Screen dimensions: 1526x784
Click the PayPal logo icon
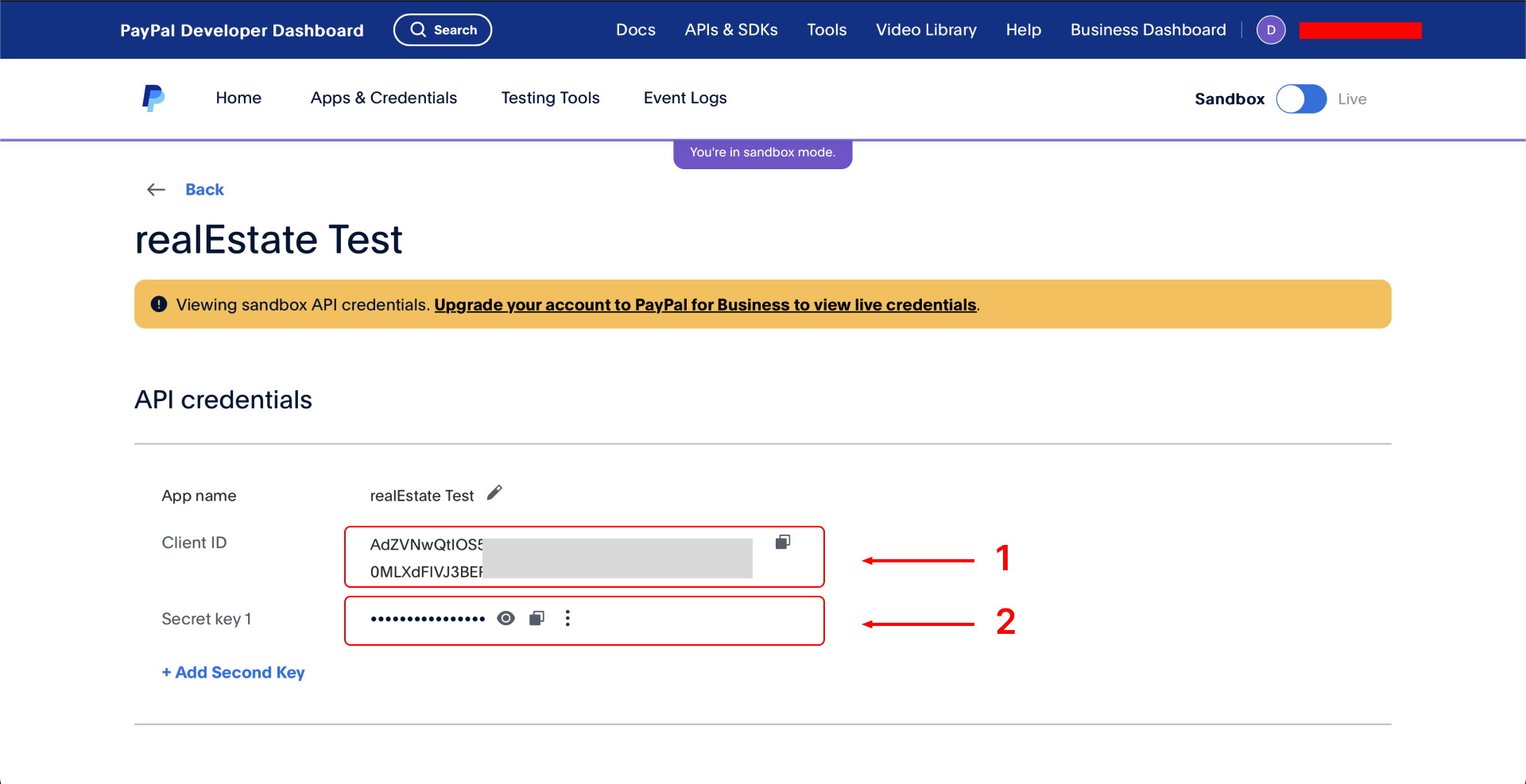[x=153, y=98]
